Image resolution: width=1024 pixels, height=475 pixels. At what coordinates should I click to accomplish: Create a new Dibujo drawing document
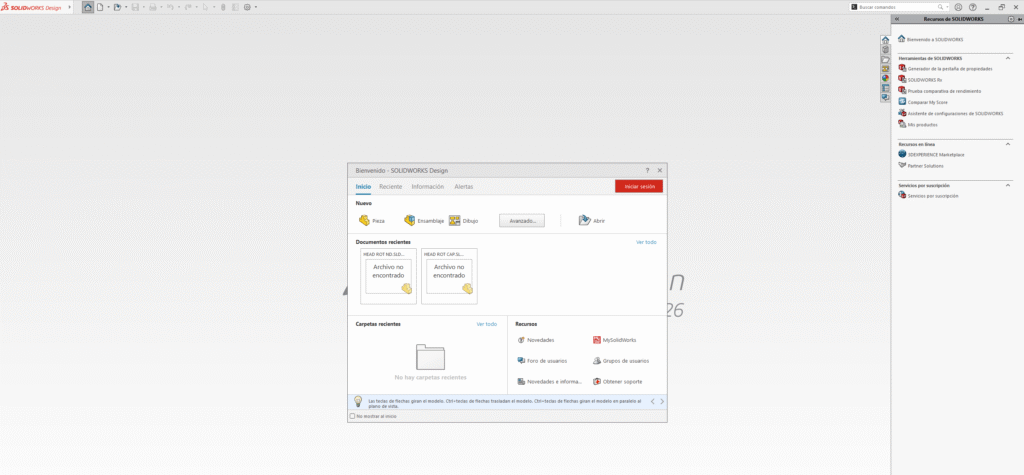tap(464, 221)
